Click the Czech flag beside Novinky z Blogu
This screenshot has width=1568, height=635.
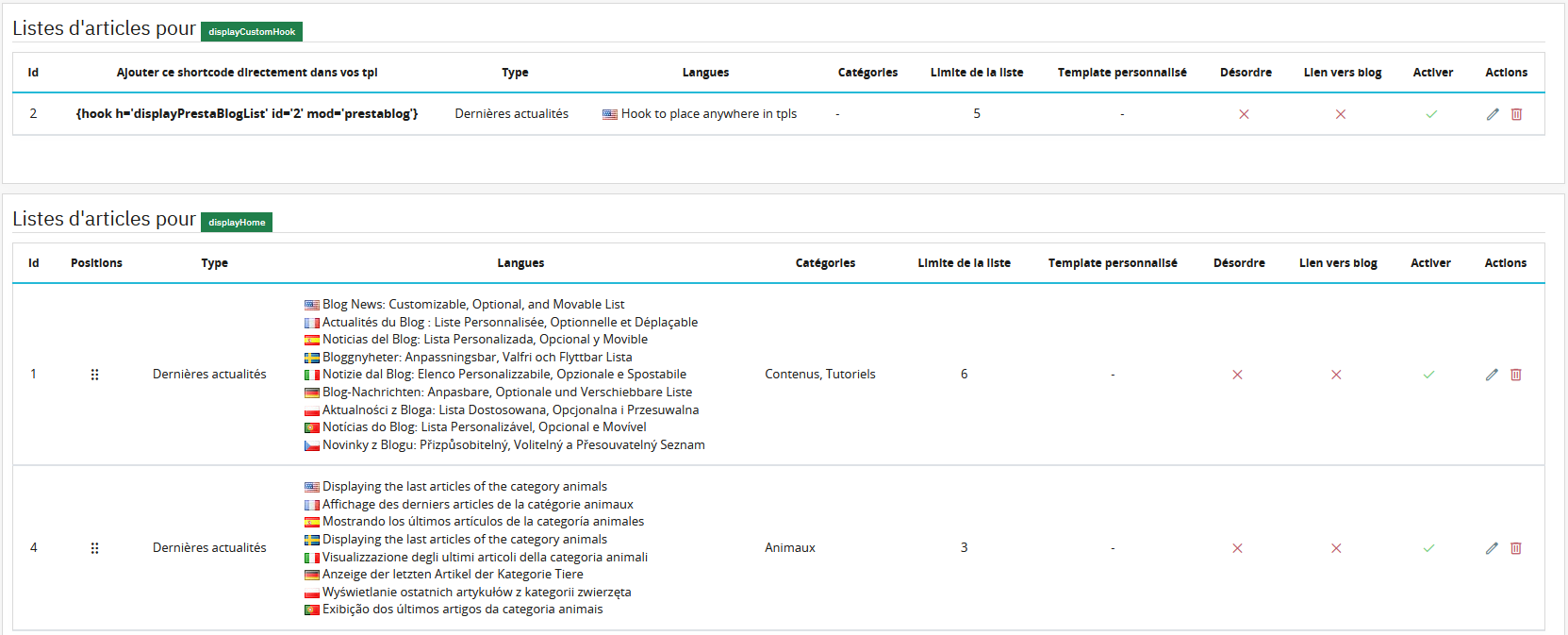312,445
